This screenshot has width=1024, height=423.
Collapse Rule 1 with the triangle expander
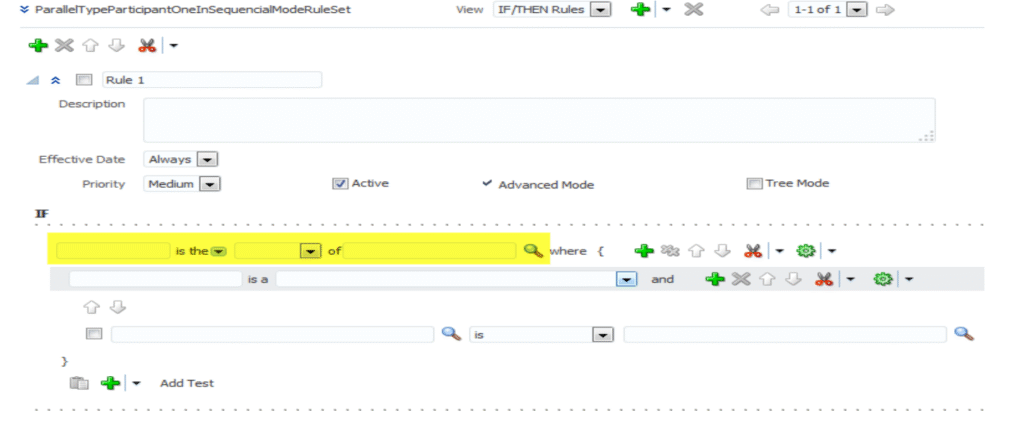32,80
